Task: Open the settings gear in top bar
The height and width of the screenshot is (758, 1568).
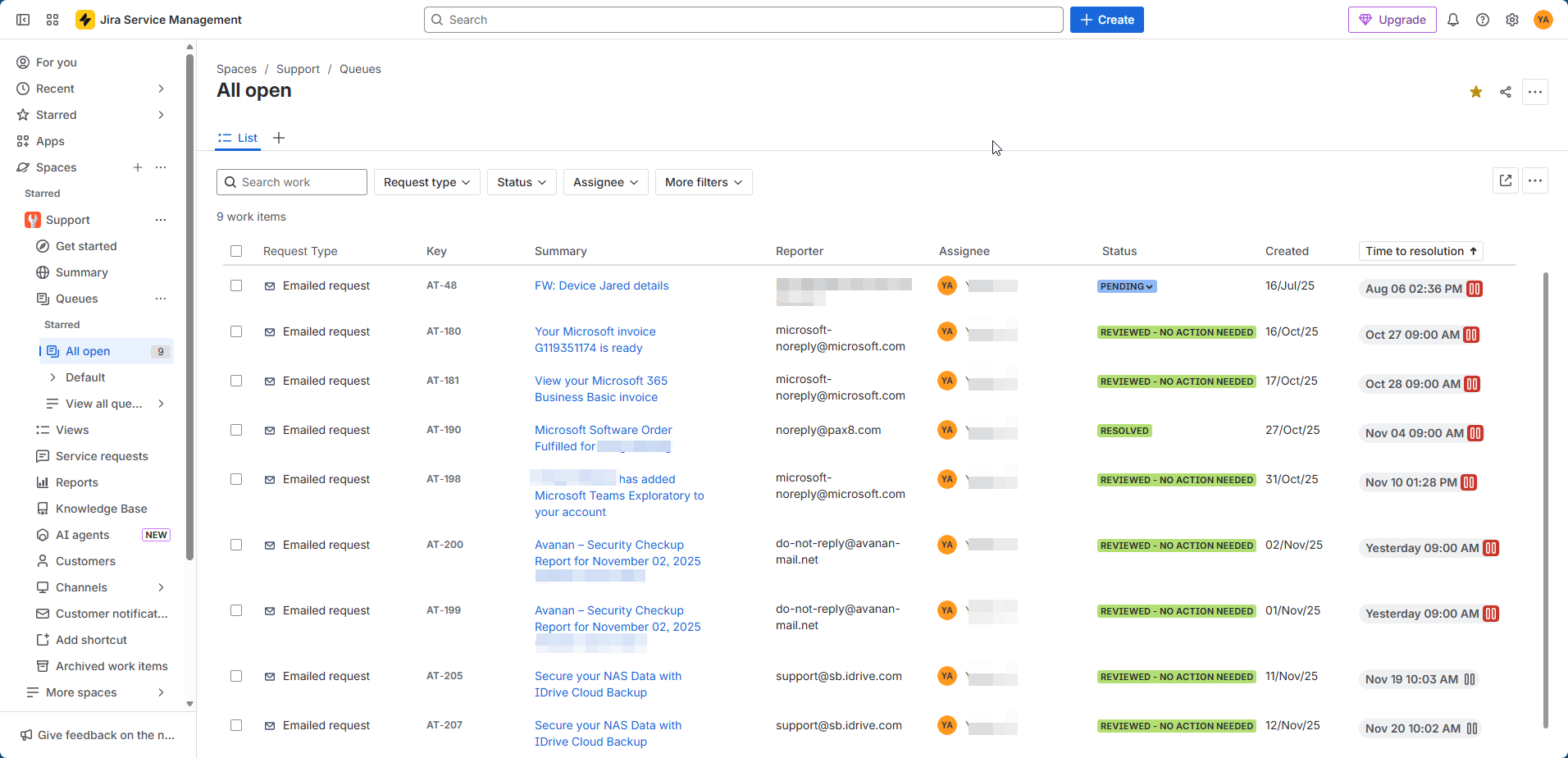Action: tap(1512, 20)
